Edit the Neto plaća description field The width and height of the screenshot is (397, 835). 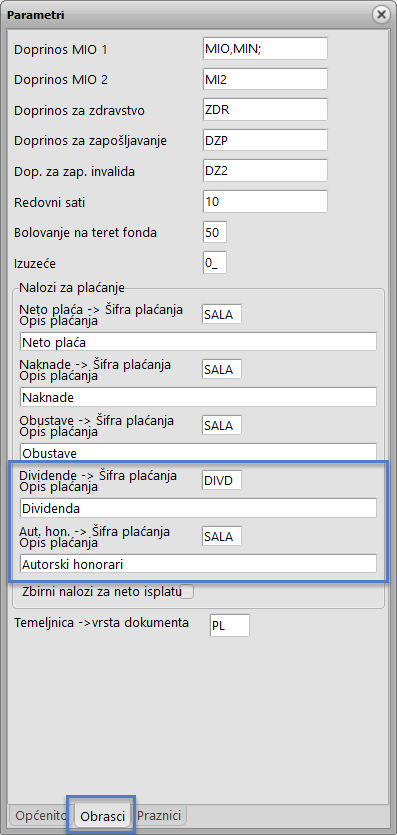tap(198, 341)
